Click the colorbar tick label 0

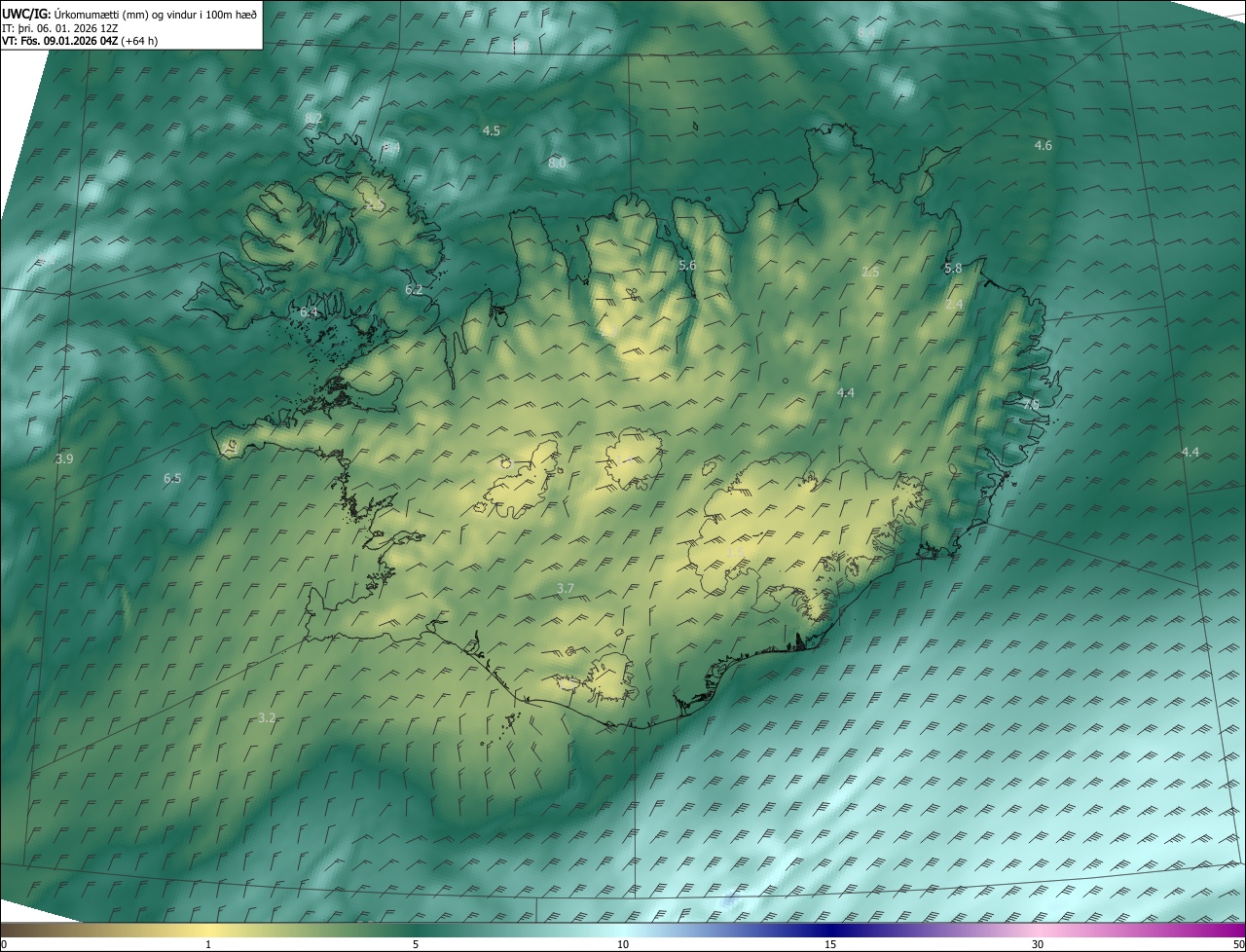point(4,944)
